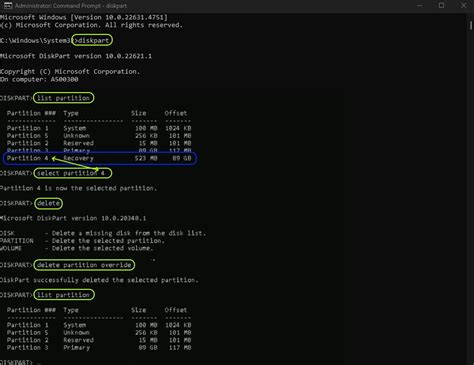Click the '(c) Microsoft Corporation. All rights reserved.' line
Image resolution: width=474 pixels, height=365 pixels.
coord(91,25)
